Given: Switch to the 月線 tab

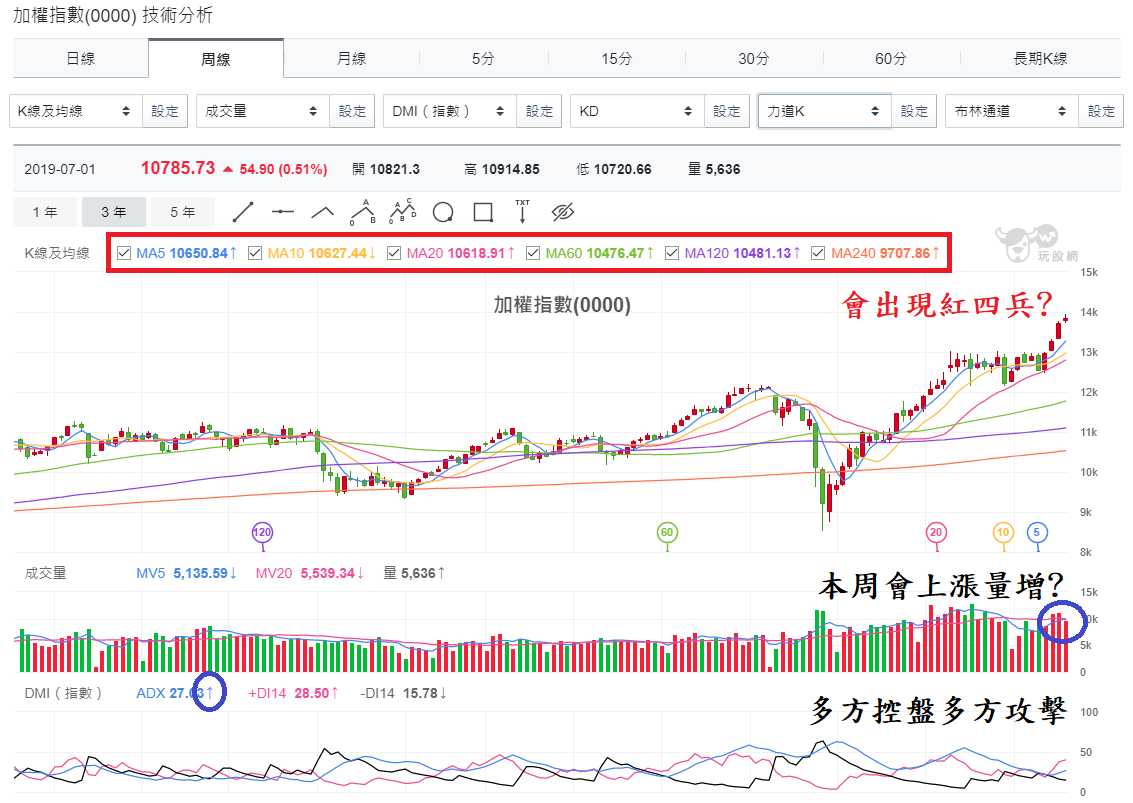Looking at the screenshot, I should (351, 59).
